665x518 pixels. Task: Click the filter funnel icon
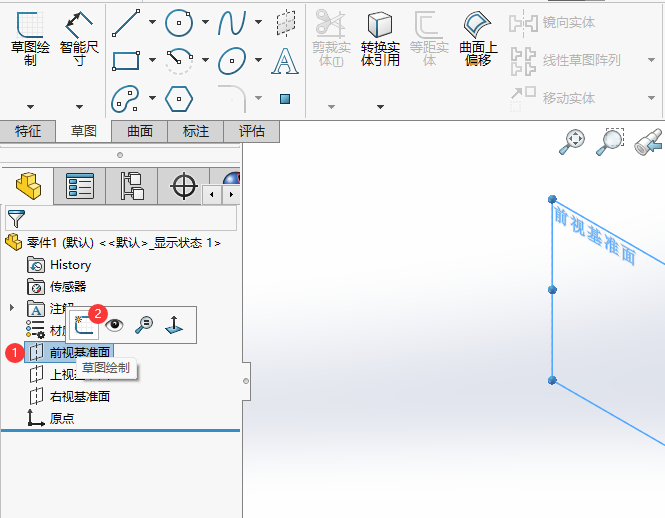pos(16,218)
